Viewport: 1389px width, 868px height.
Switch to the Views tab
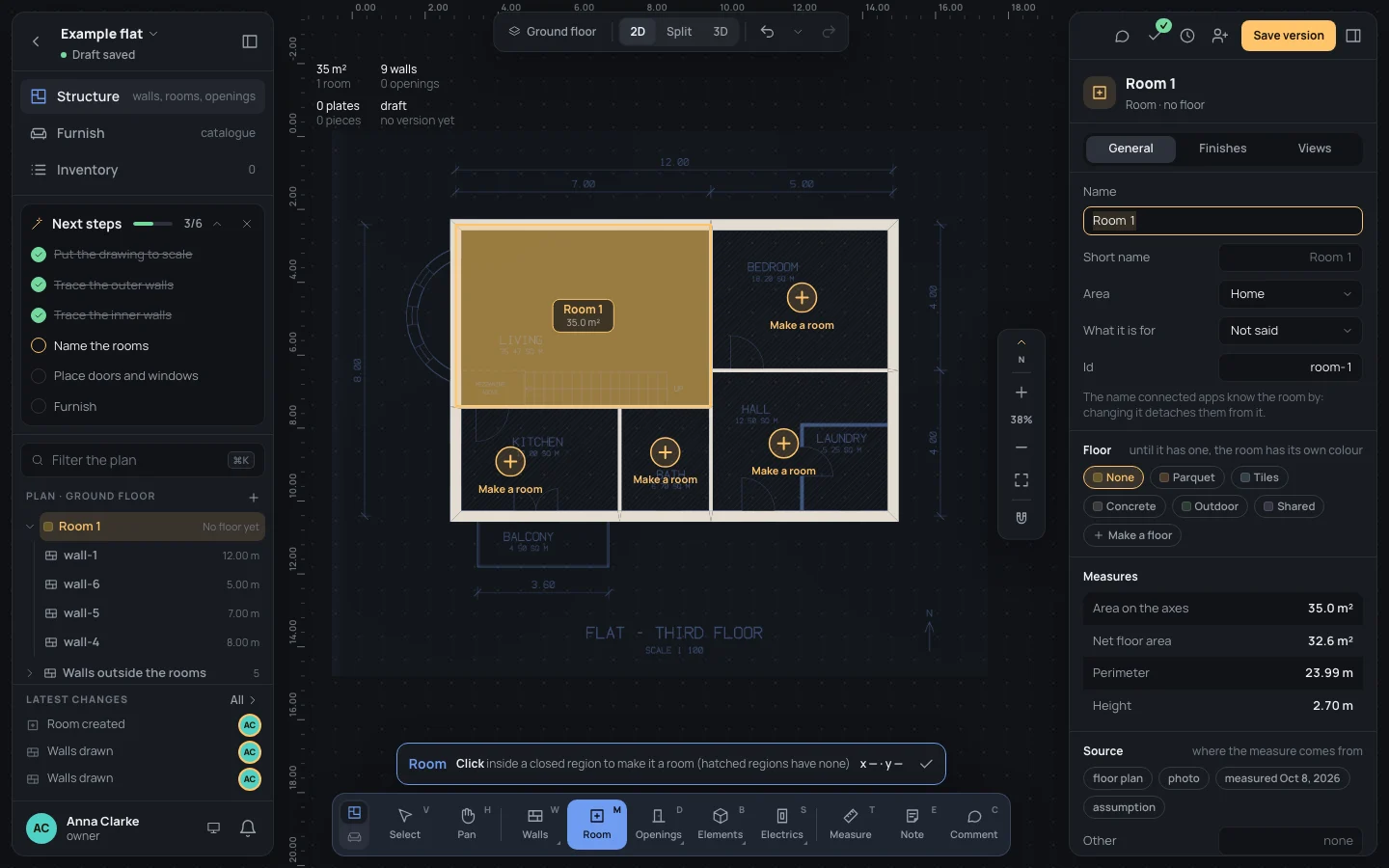[x=1314, y=149]
